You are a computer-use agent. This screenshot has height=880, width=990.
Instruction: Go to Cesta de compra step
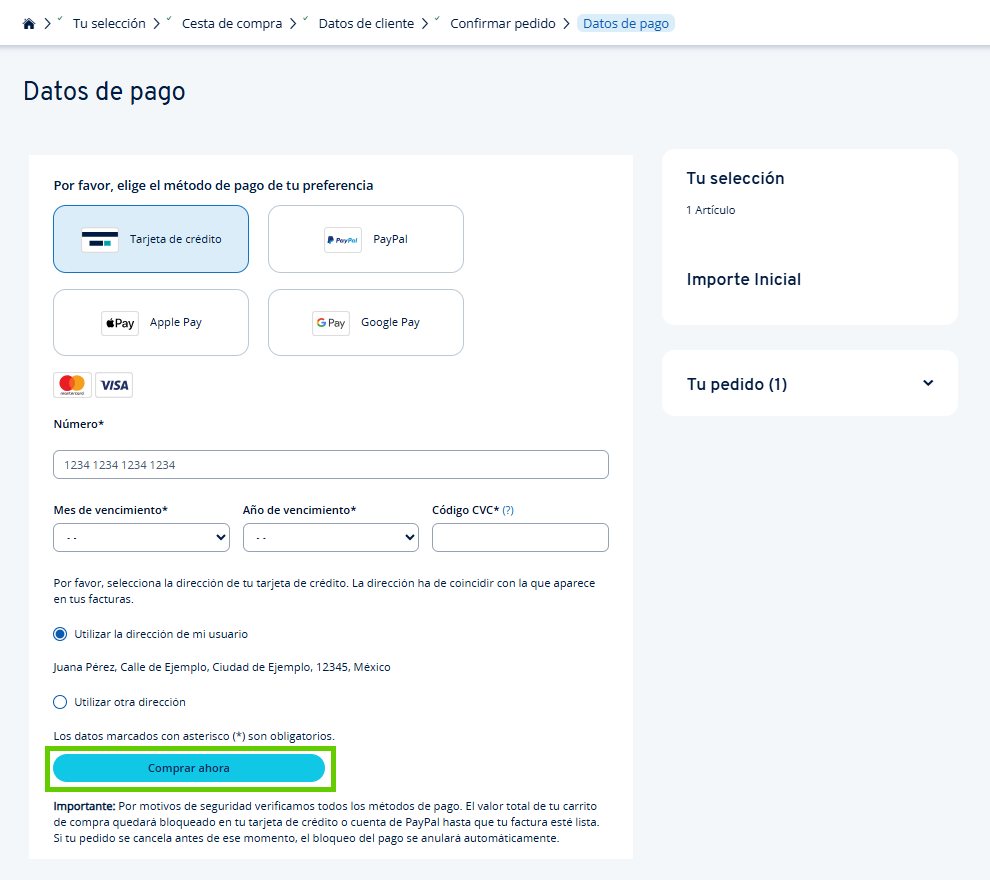(x=231, y=22)
